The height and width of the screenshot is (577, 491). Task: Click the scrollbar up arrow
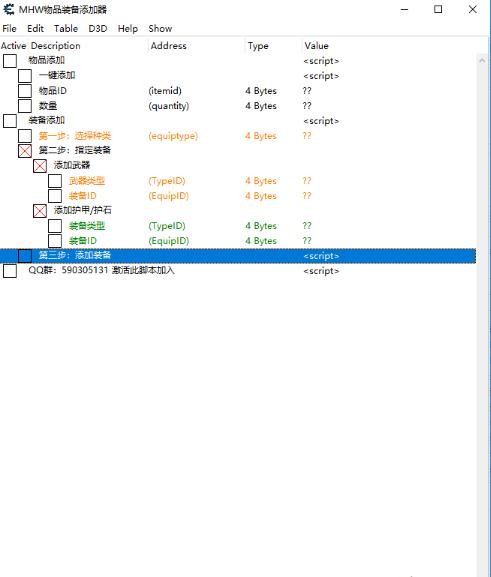point(482,60)
